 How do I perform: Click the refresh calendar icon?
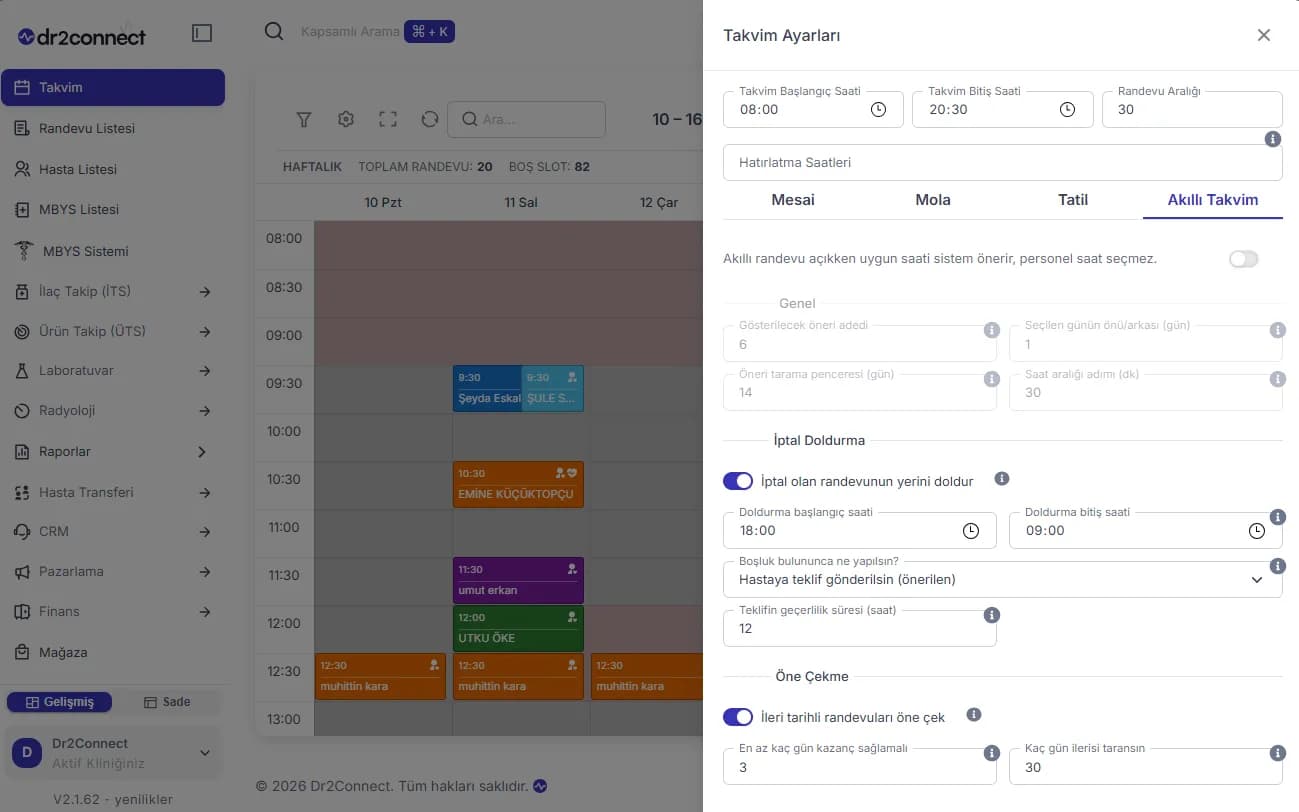point(430,119)
